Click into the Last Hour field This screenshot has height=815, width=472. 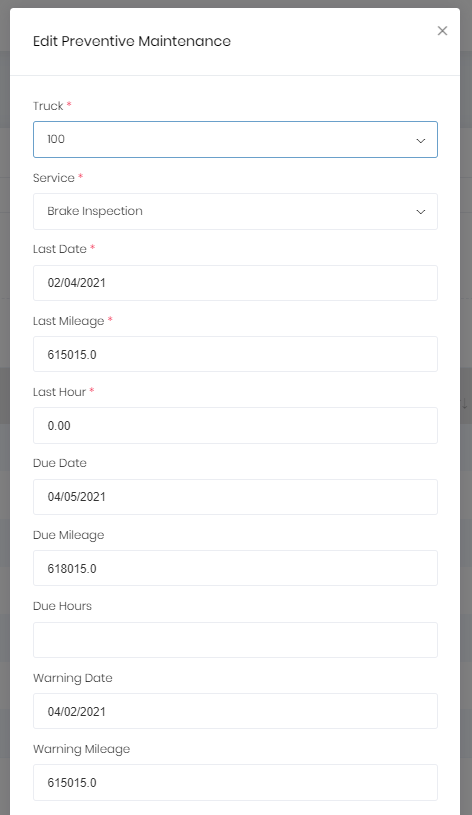click(235, 426)
